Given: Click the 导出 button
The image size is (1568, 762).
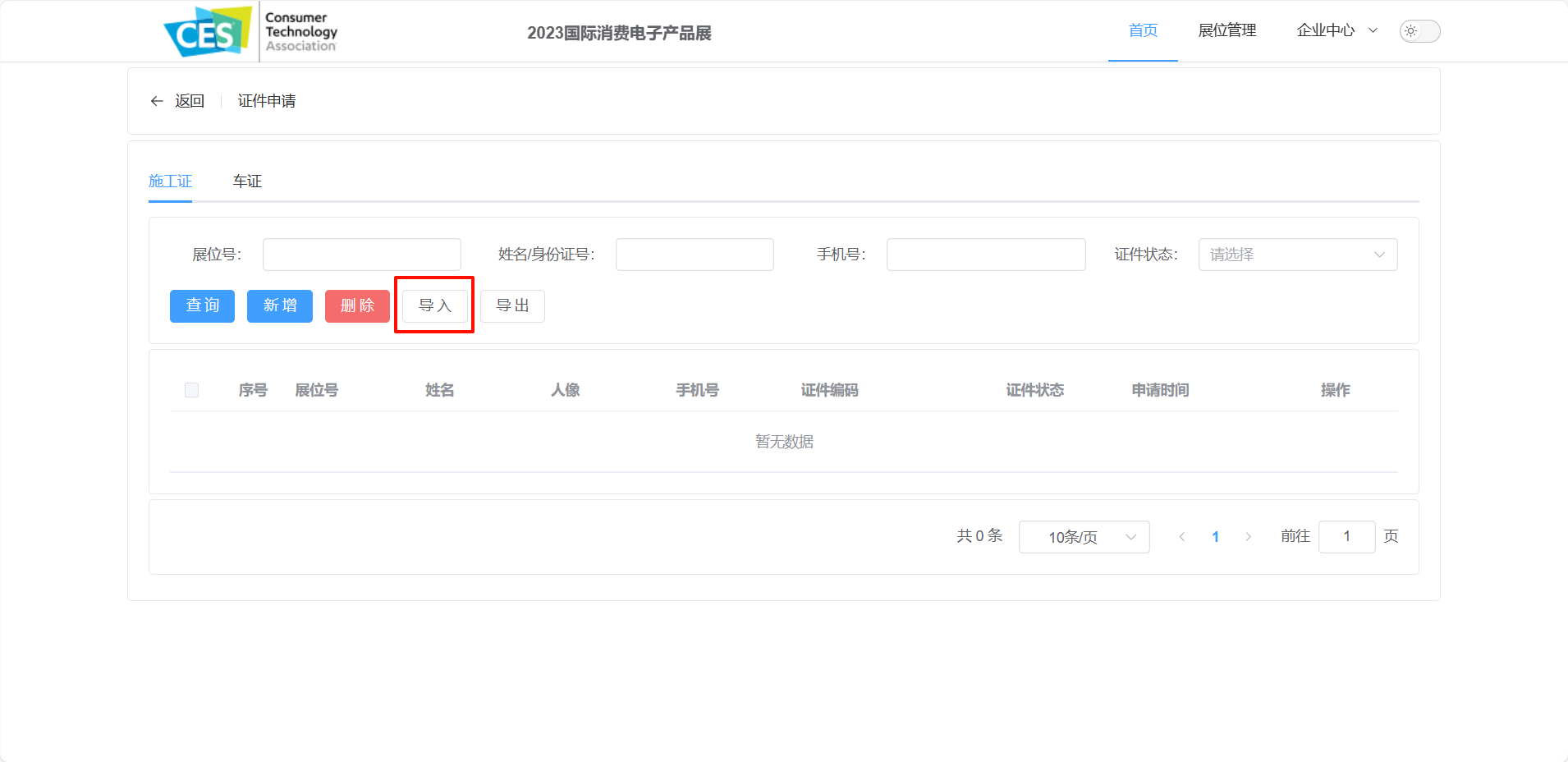Looking at the screenshot, I should coord(512,306).
